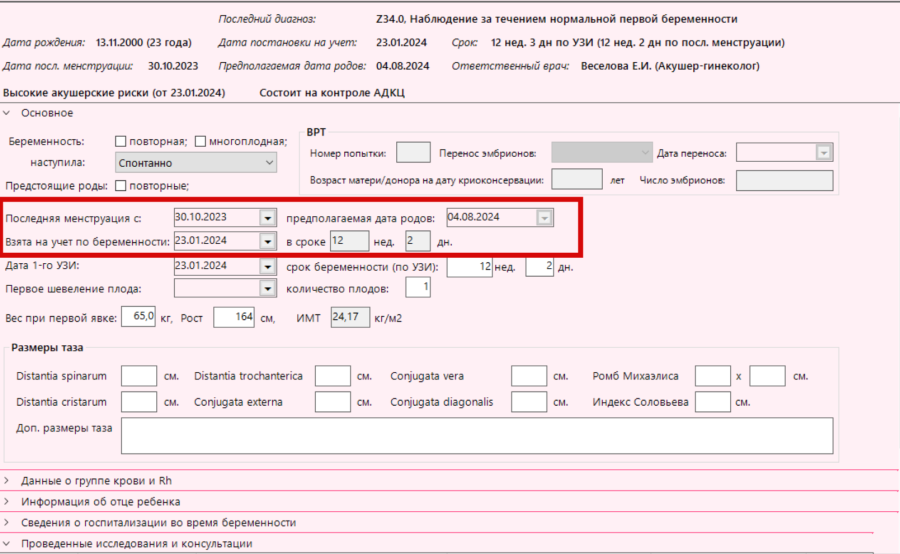Viewport: 900px width, 554px height.
Task: Click the 'Distantia trochanterica' field
Action: [x=333, y=376]
